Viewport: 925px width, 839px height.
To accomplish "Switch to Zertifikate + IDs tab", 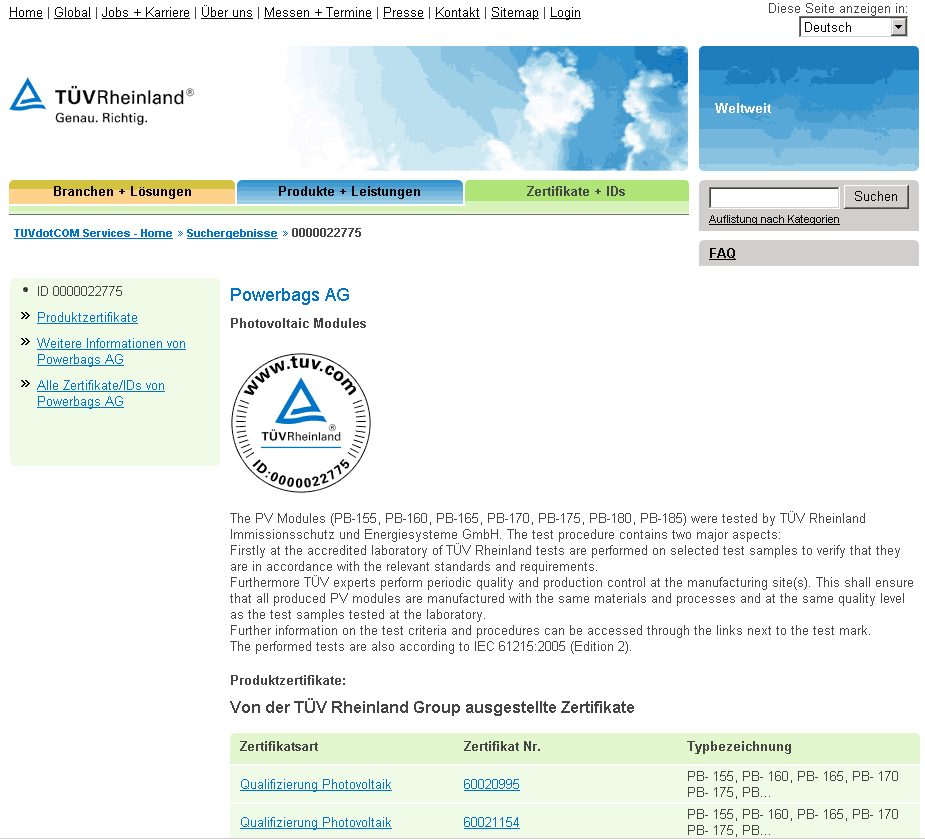I will (576, 192).
